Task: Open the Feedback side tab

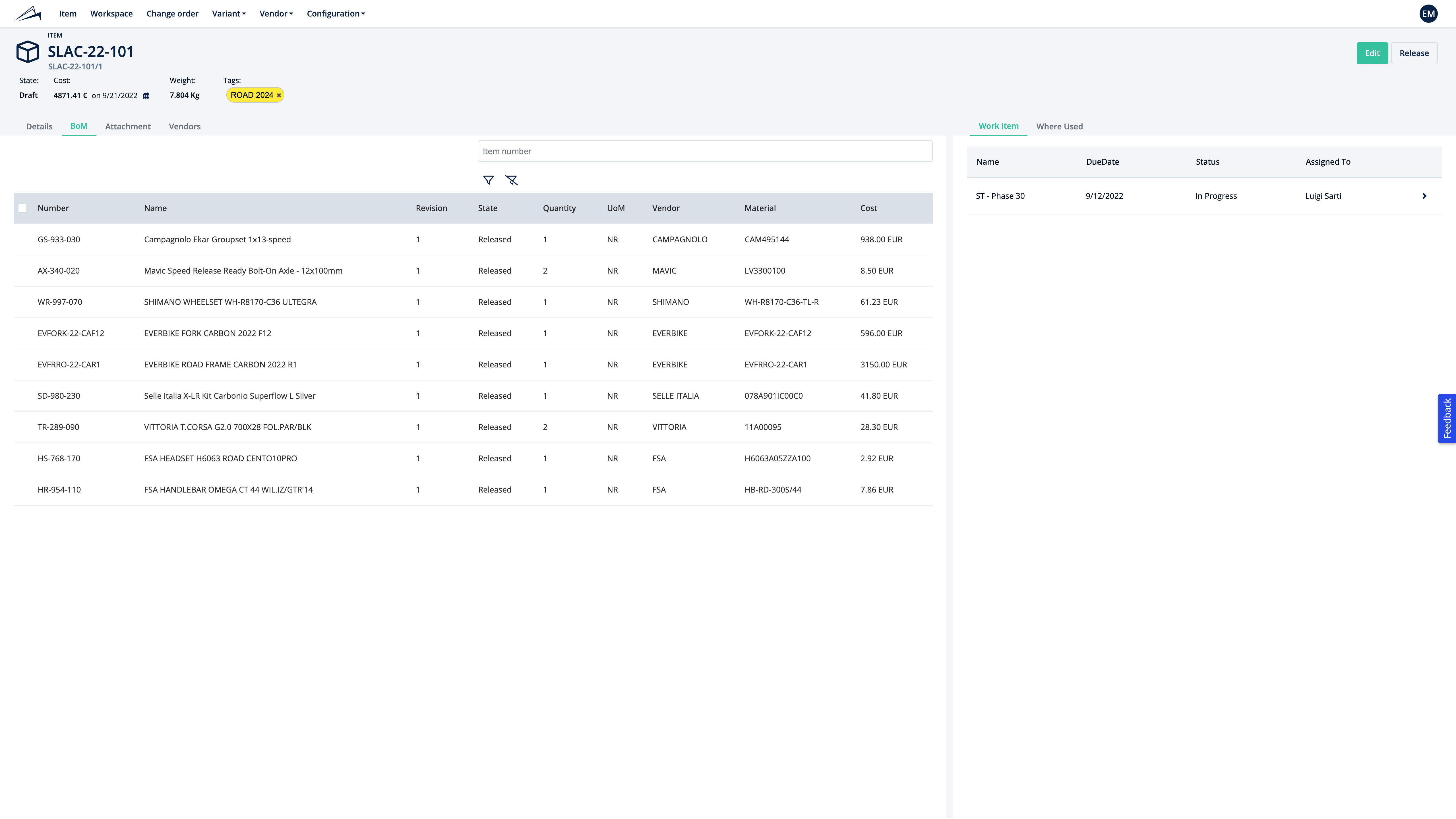Action: 1447,419
